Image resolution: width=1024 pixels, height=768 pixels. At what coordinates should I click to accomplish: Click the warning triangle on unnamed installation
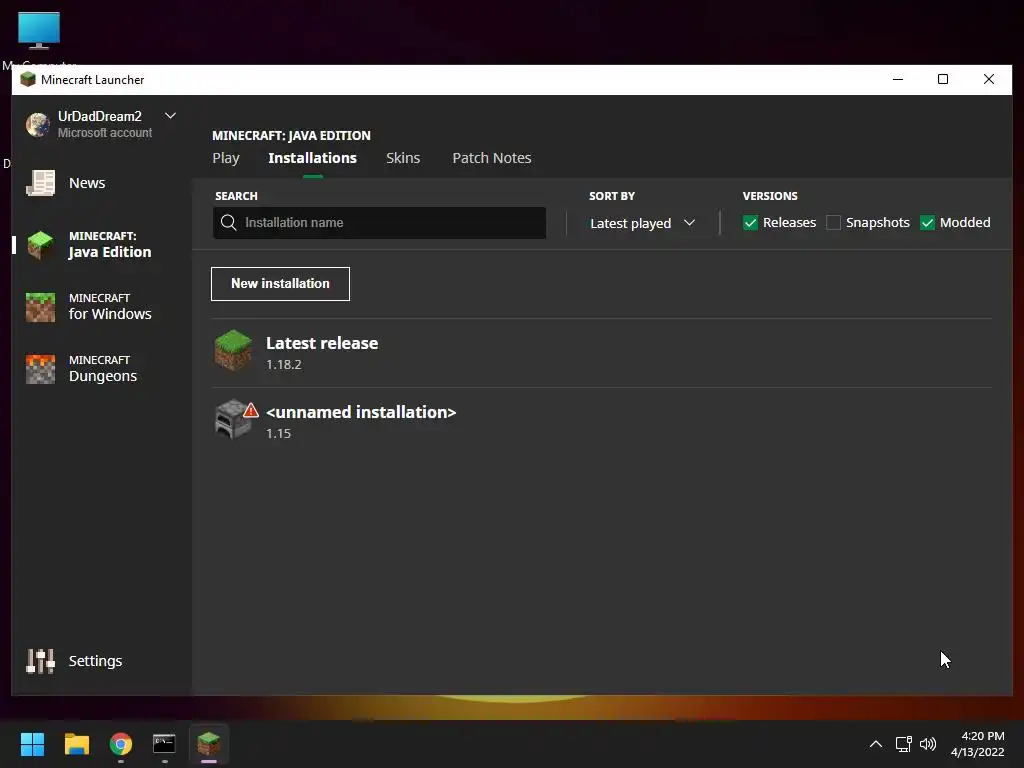point(251,411)
